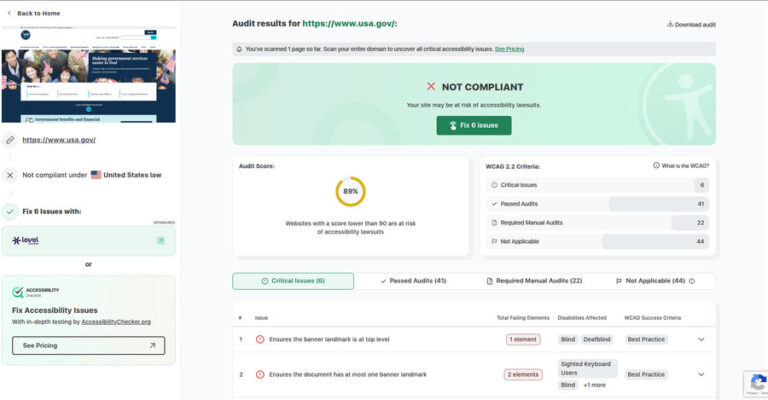Screen dimensions: 768x400
Task: Click the red alert icon on issue 1
Action: click(x=260, y=339)
